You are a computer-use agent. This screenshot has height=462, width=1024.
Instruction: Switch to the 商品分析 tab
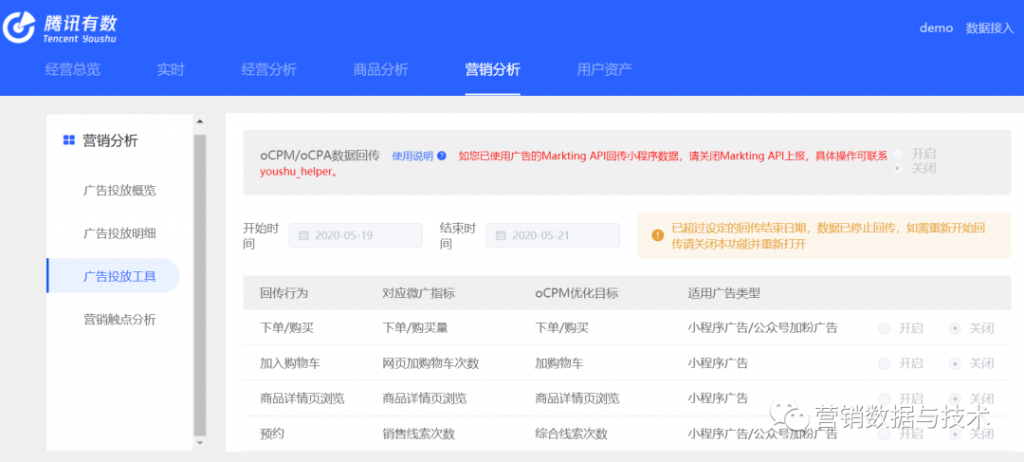(x=381, y=70)
